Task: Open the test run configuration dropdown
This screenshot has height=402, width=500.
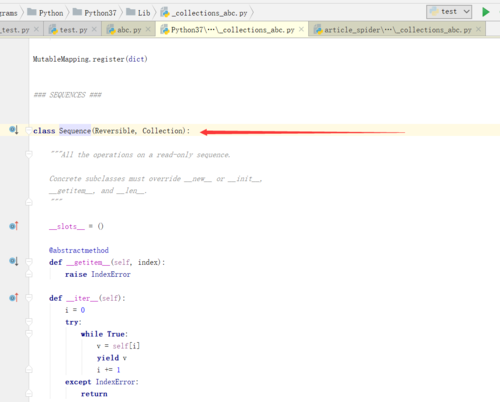Action: 449,12
